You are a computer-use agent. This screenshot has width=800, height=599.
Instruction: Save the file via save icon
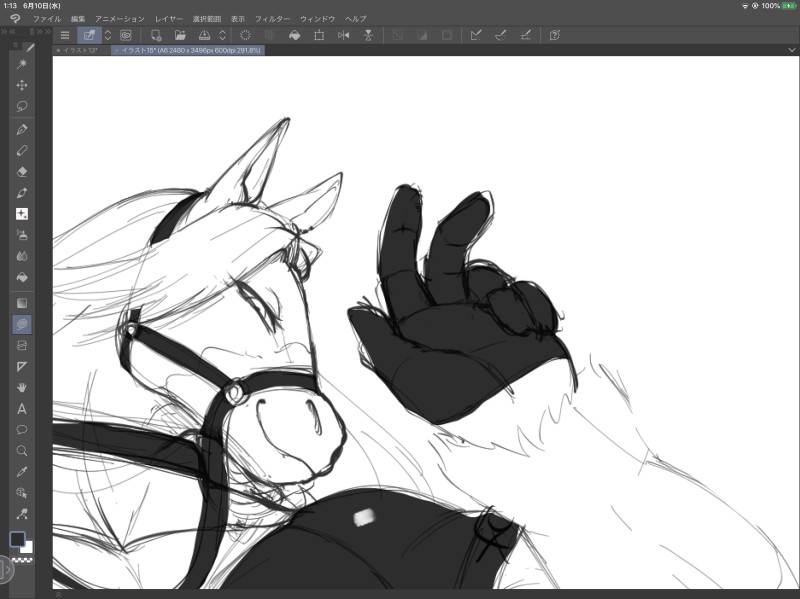click(x=204, y=35)
